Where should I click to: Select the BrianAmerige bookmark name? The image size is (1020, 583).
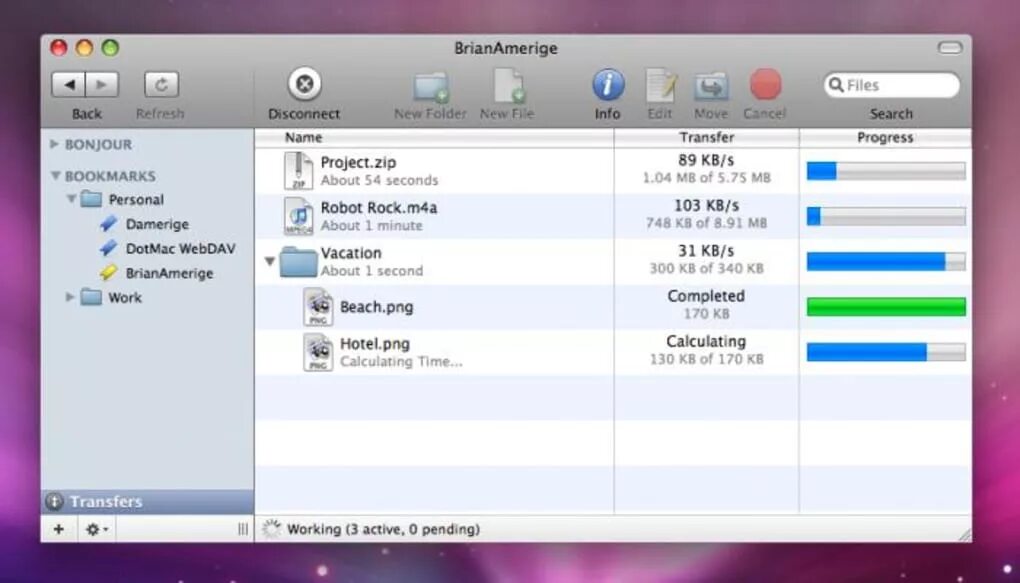tap(169, 273)
